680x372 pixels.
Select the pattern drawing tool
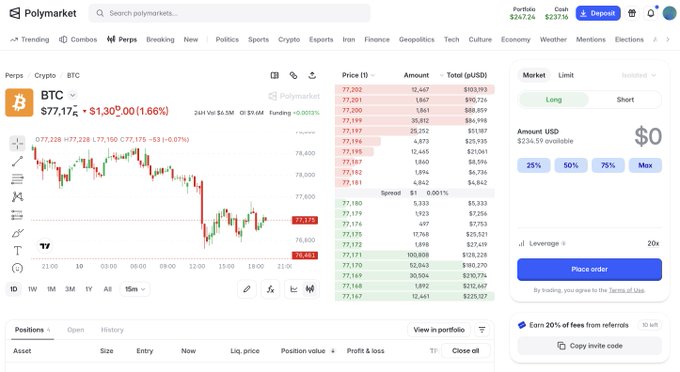[x=17, y=197]
